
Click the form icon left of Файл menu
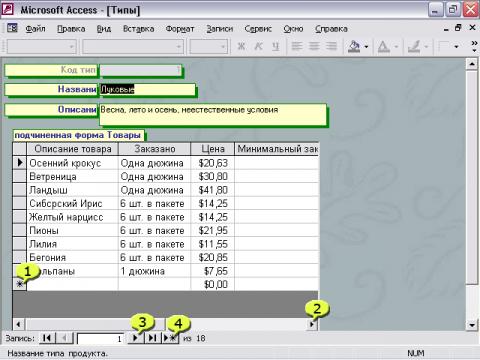click(x=12, y=28)
